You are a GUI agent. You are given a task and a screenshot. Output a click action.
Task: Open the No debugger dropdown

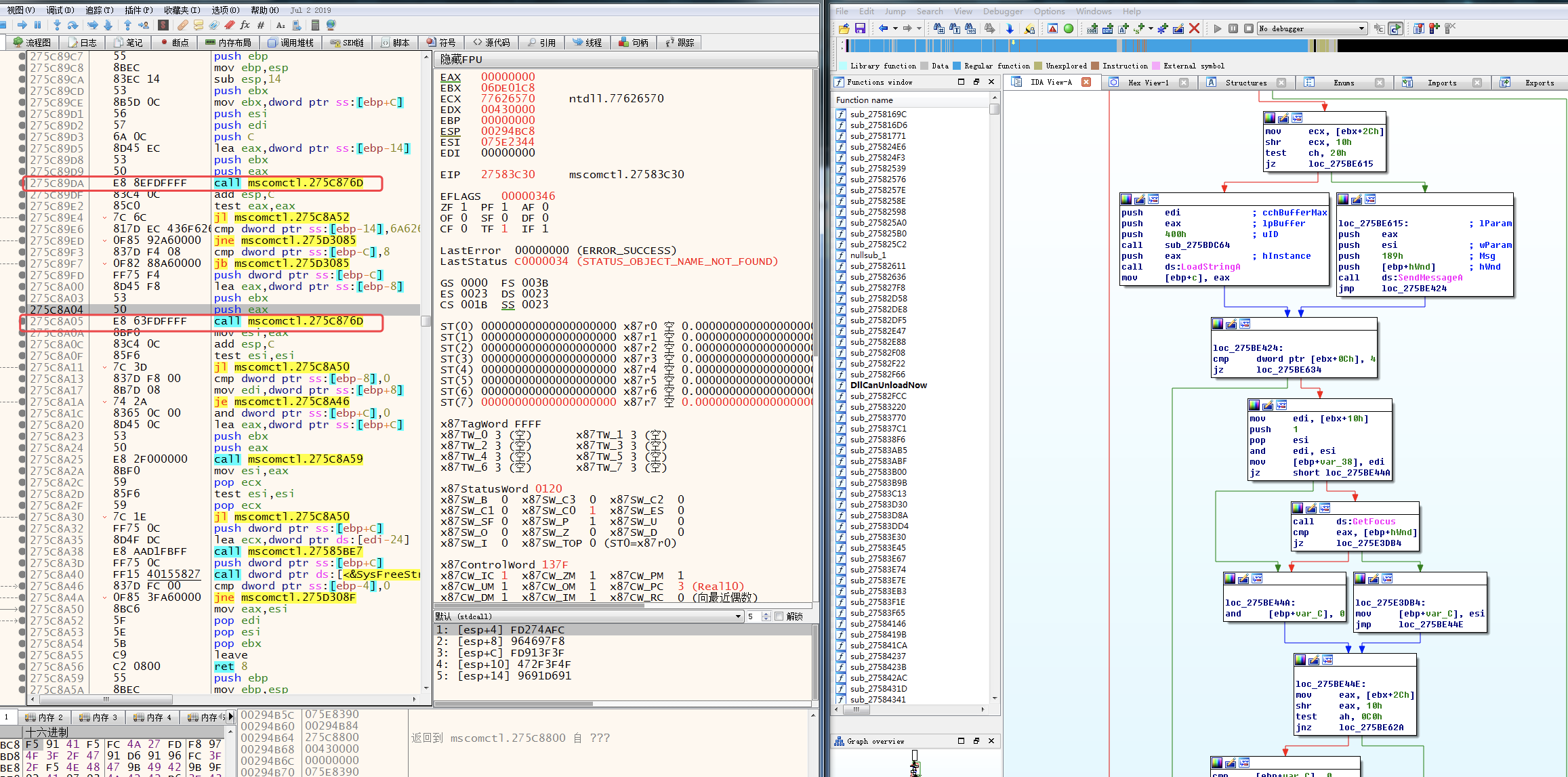click(1361, 28)
